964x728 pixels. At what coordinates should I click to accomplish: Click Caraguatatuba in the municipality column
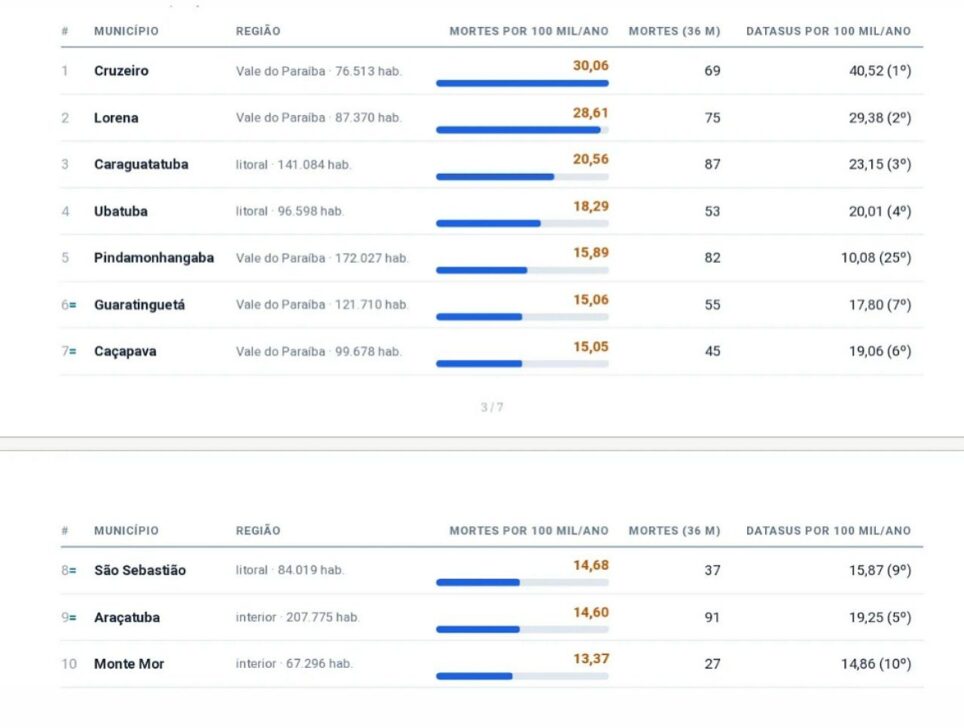tap(141, 164)
